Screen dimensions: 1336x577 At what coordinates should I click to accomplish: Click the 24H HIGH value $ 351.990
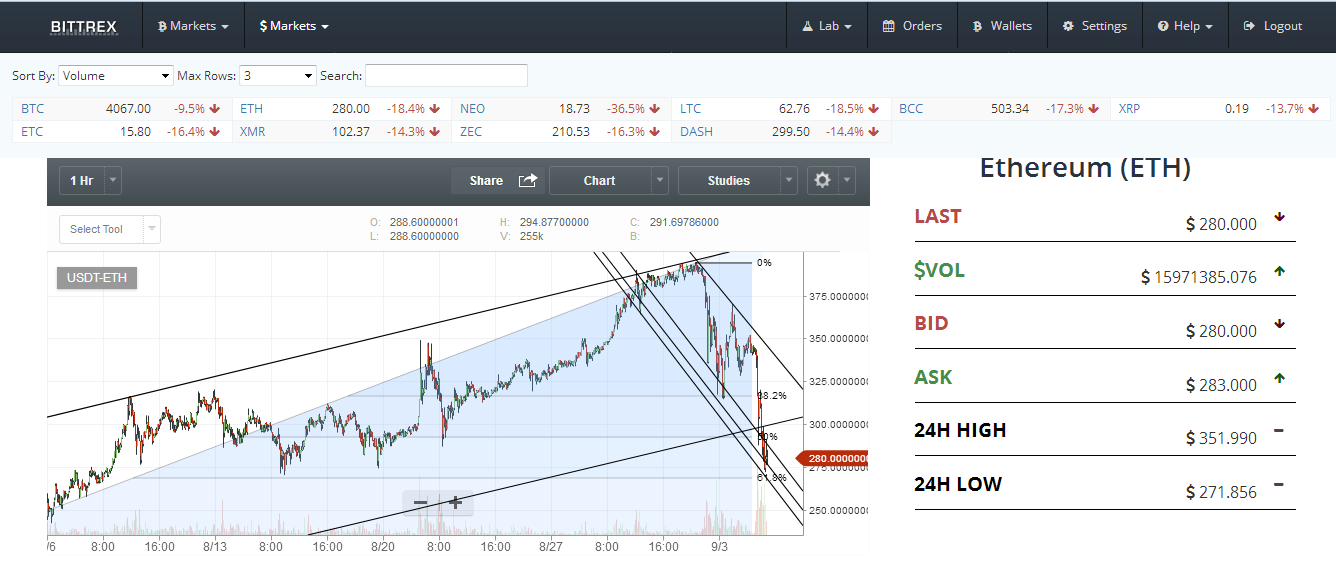coord(1221,438)
